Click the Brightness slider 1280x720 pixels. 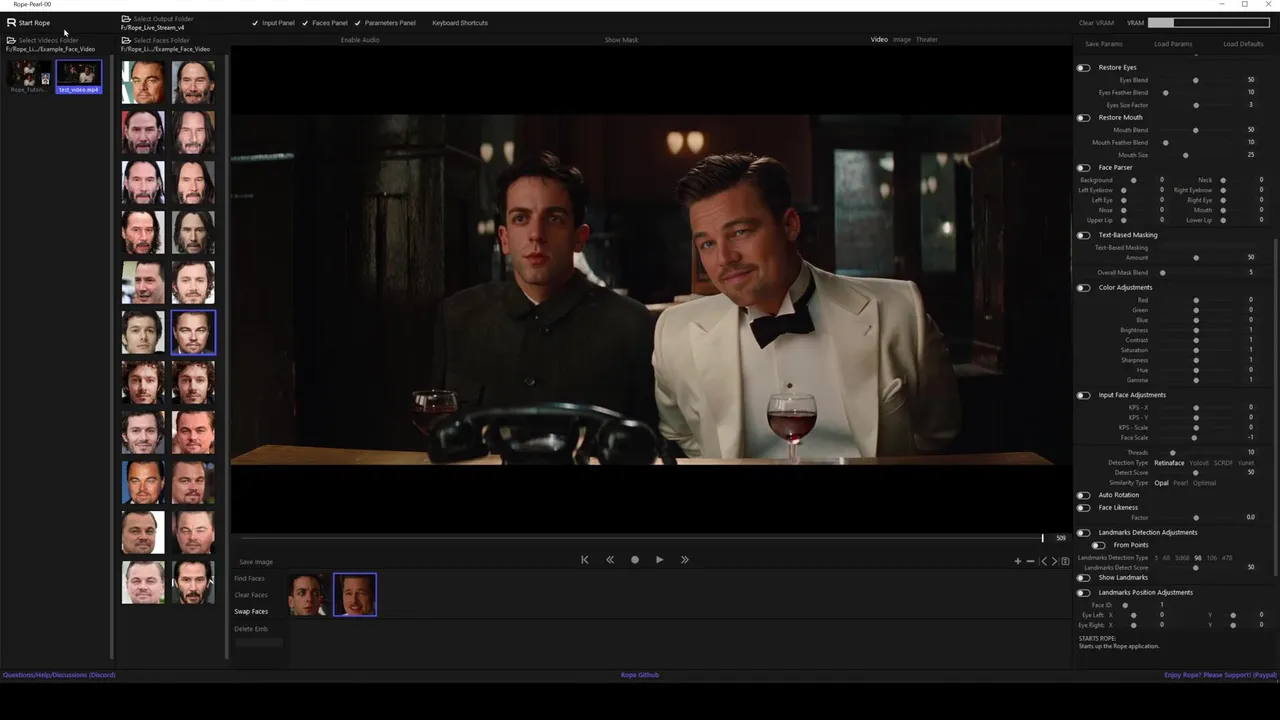pos(1196,330)
